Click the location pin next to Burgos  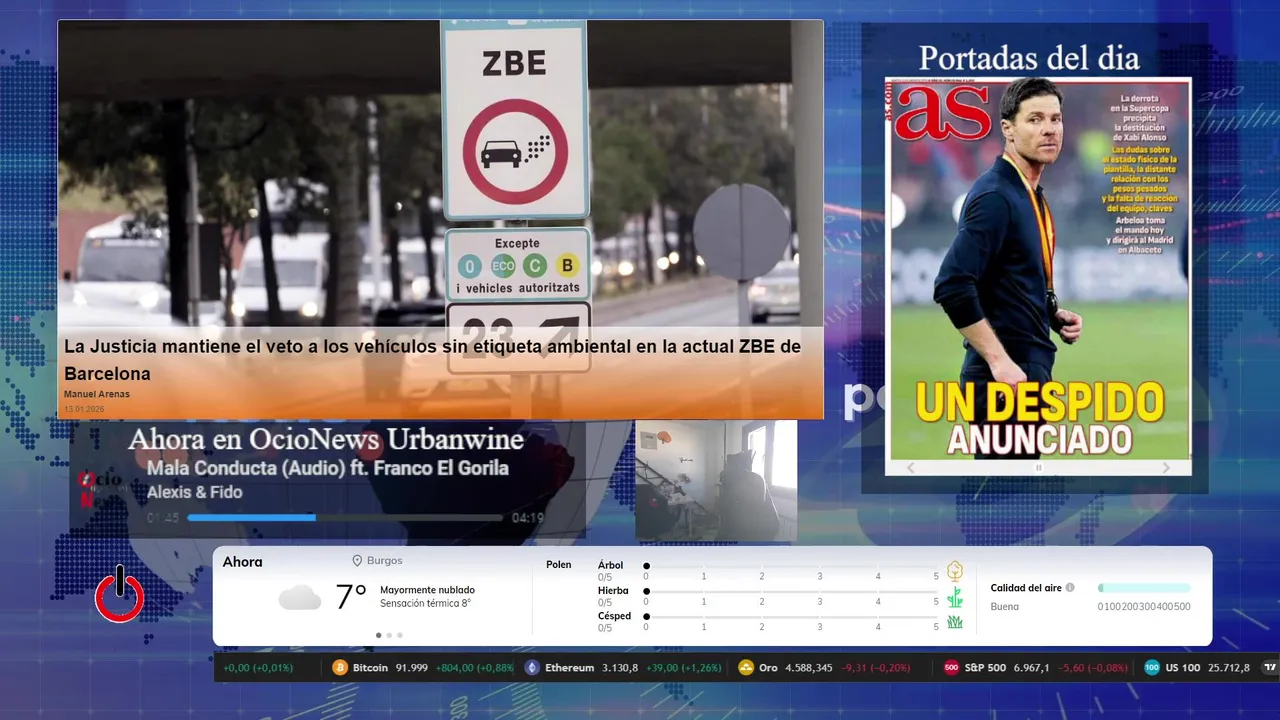[357, 561]
